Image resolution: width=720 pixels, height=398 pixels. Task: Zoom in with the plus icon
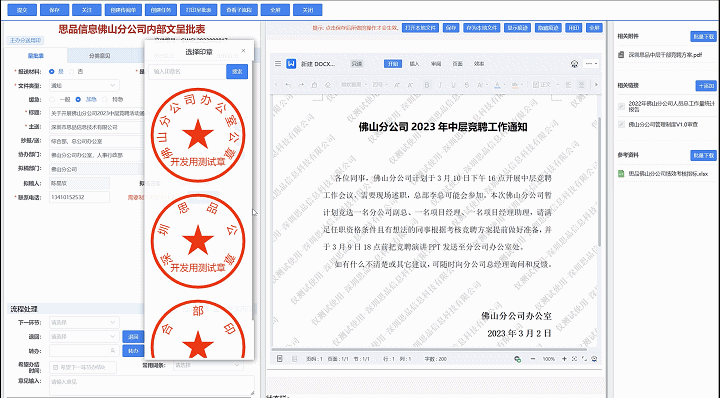pos(564,359)
